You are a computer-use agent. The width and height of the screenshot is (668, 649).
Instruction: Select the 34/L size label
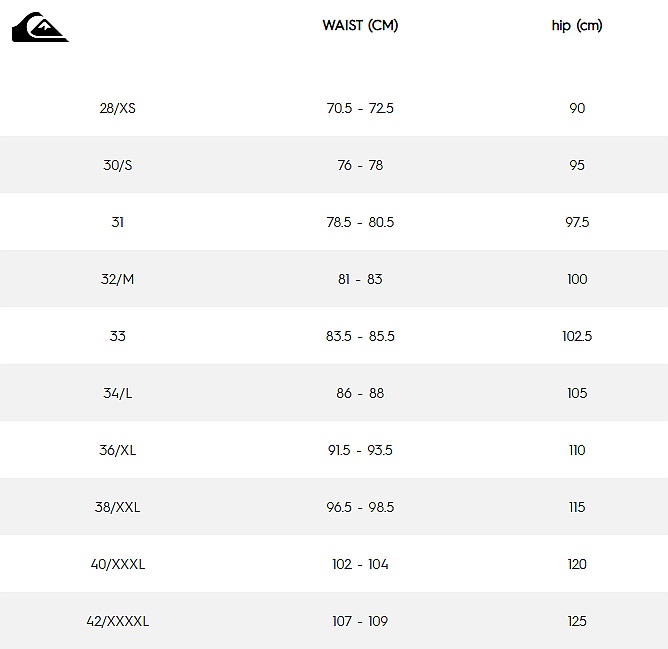pyautogui.click(x=117, y=393)
